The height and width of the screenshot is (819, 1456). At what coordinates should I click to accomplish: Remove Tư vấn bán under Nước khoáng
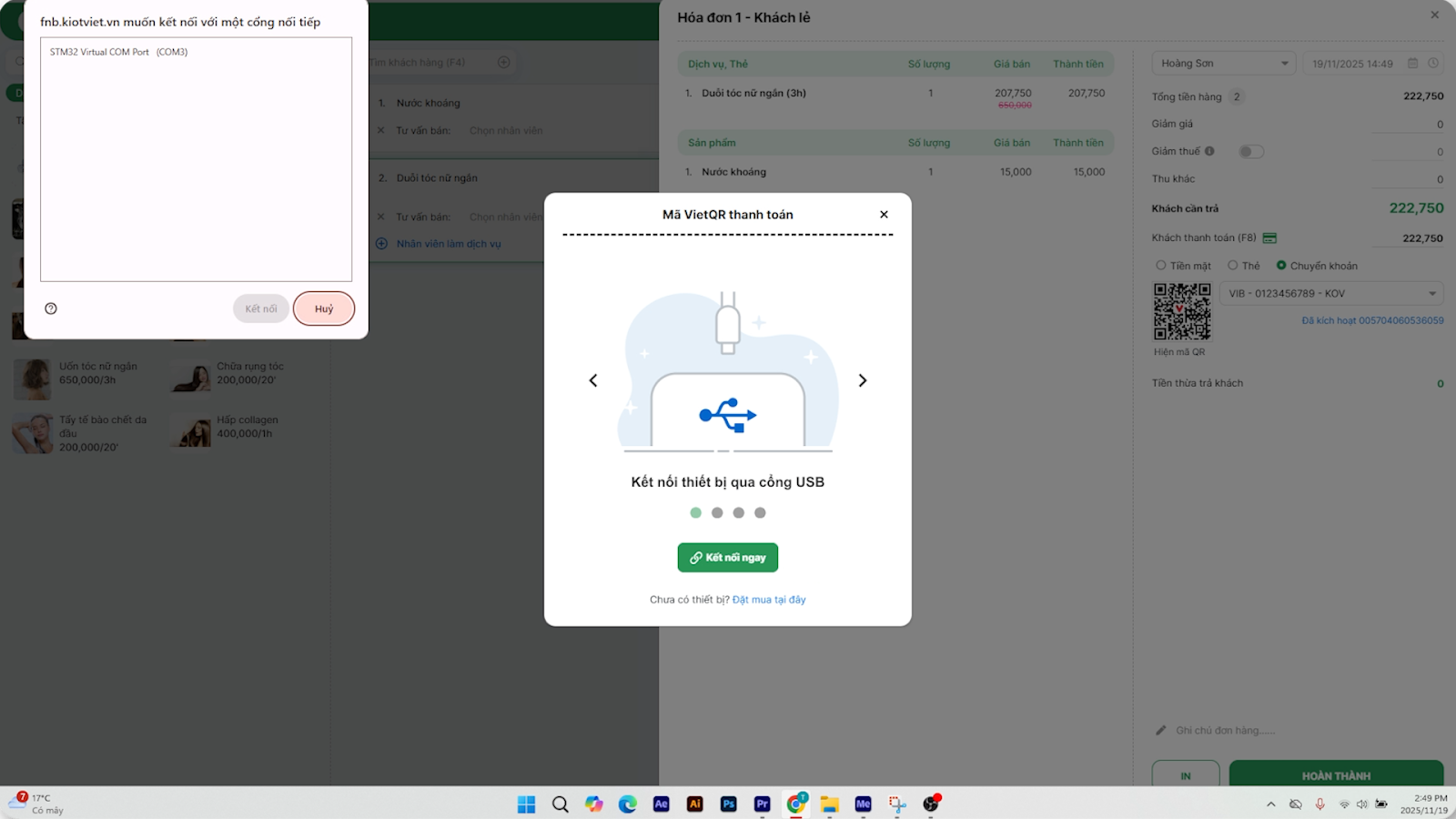coord(381,130)
